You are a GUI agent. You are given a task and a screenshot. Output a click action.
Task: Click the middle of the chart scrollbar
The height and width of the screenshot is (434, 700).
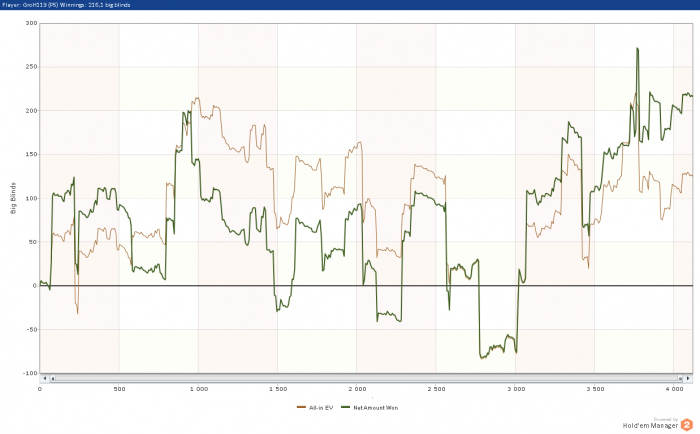coord(366,379)
